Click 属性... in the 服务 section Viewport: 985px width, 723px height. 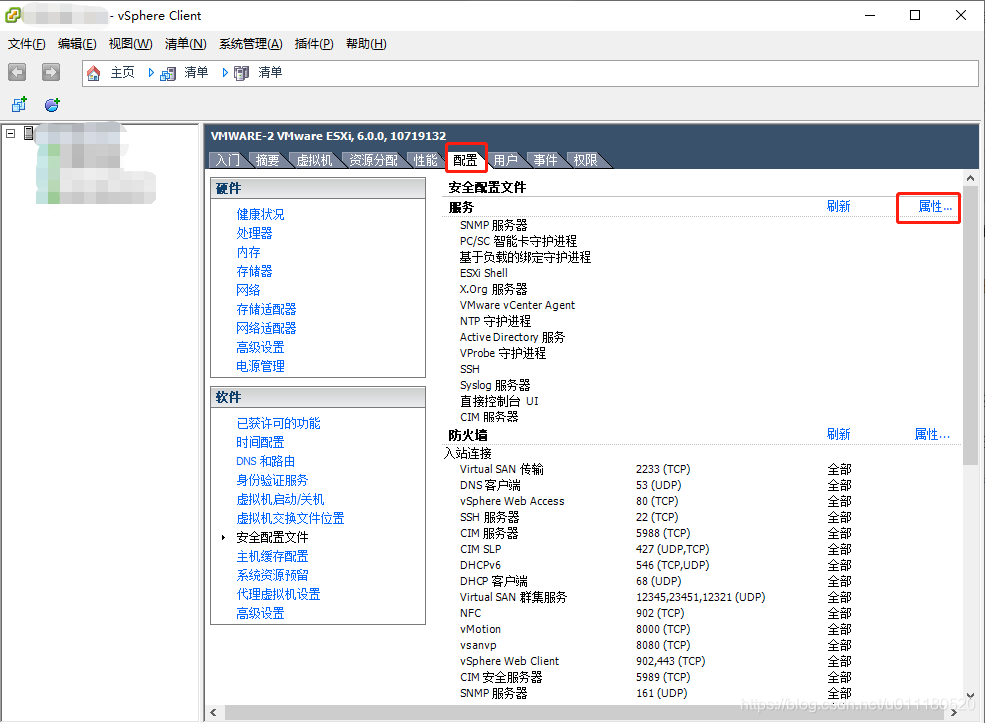(935, 206)
